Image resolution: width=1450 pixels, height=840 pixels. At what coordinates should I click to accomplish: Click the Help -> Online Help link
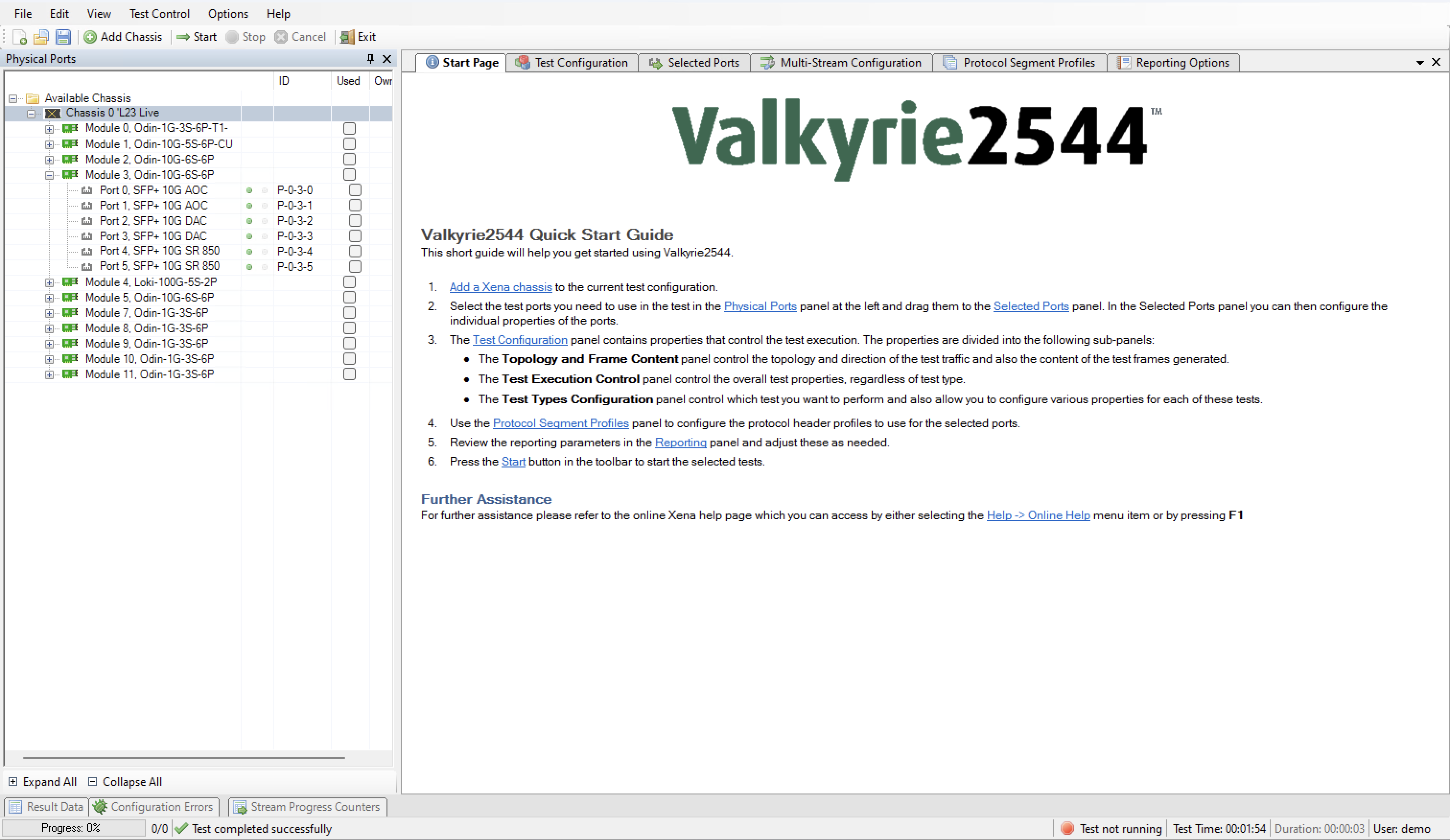1039,515
